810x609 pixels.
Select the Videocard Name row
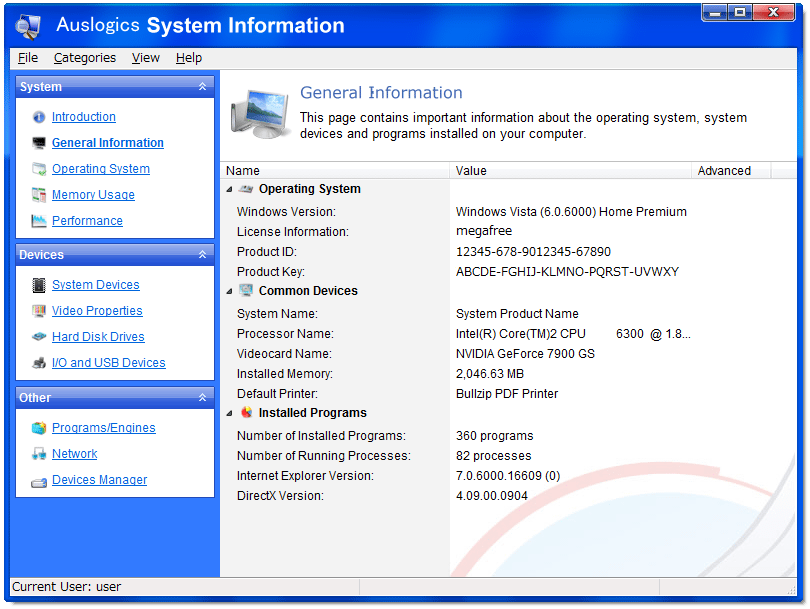(x=509, y=354)
